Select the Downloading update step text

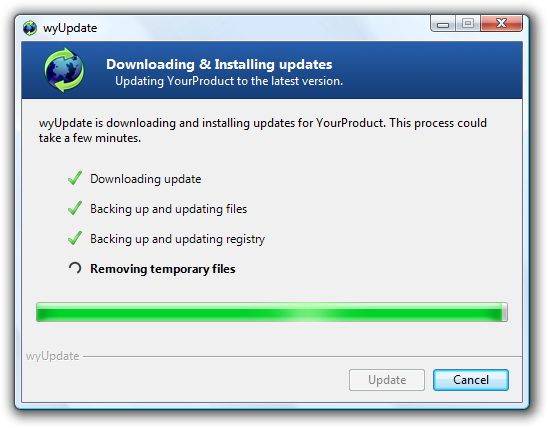tap(146, 179)
